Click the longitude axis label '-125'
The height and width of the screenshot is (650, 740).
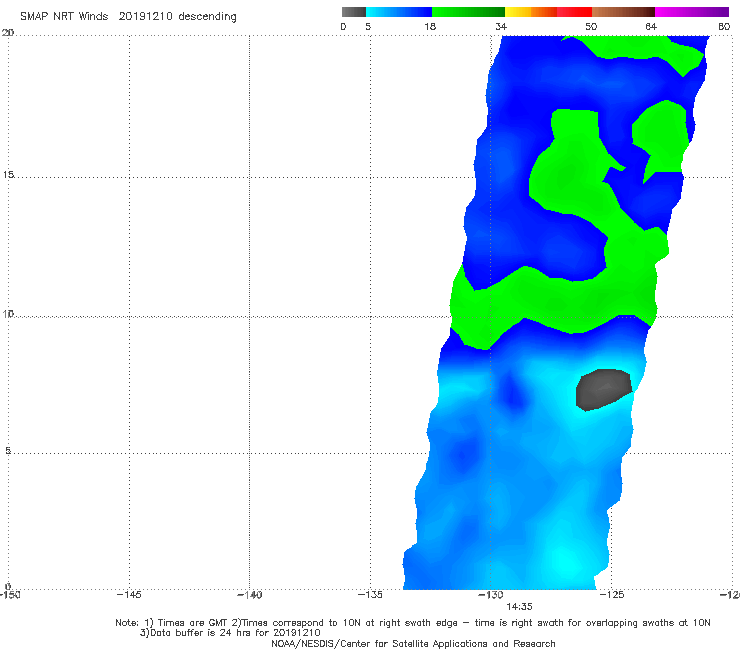(612, 595)
